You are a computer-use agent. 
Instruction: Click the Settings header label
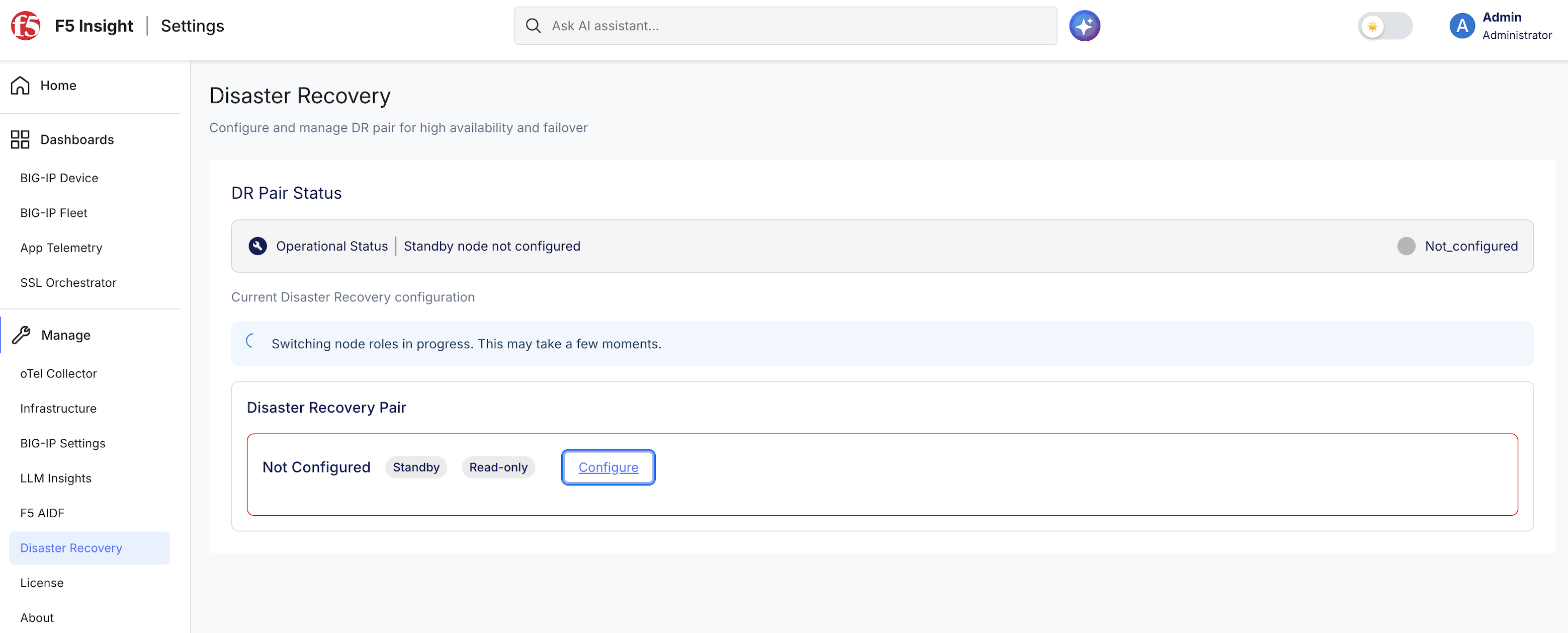tap(192, 26)
